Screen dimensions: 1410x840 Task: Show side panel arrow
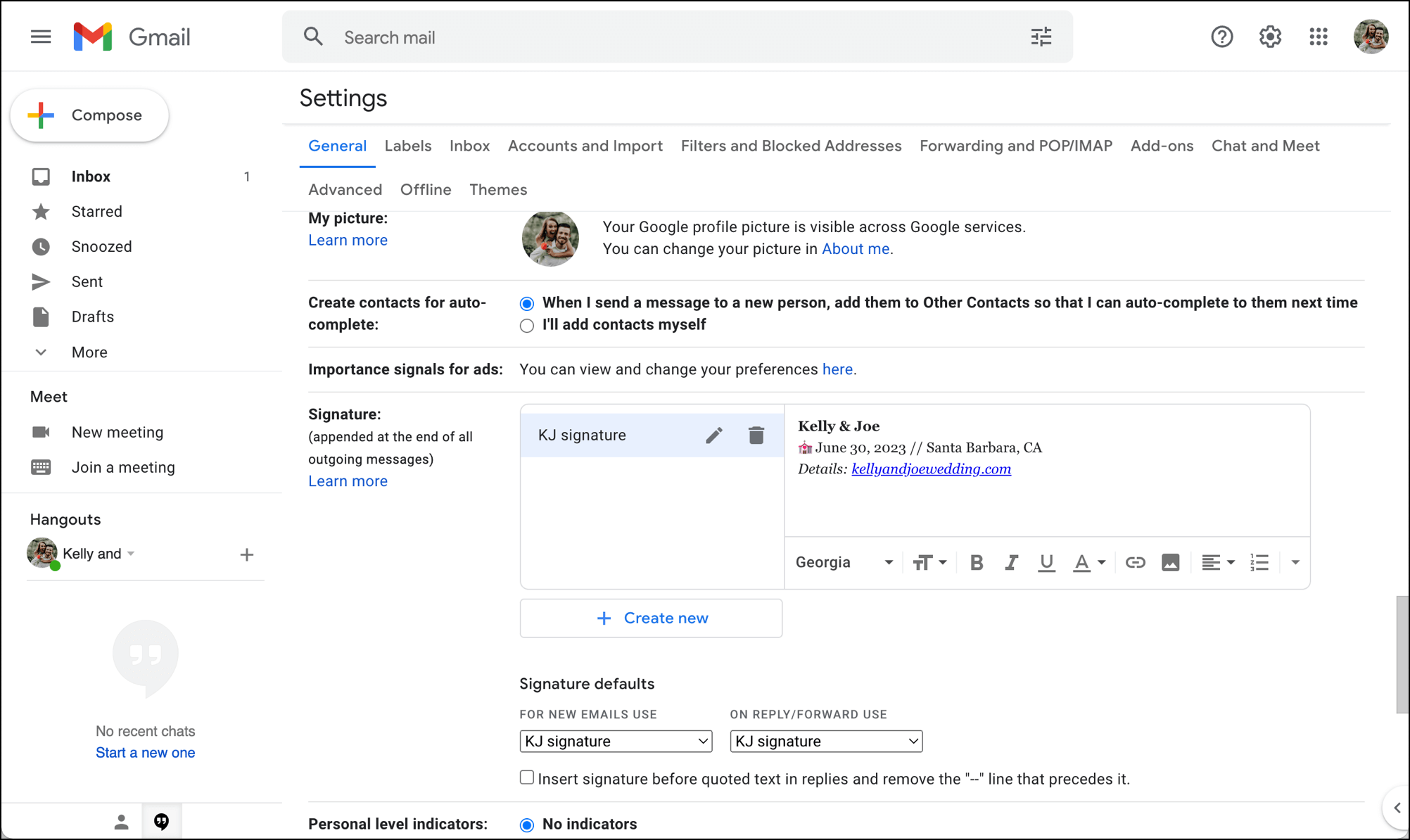click(x=1397, y=808)
